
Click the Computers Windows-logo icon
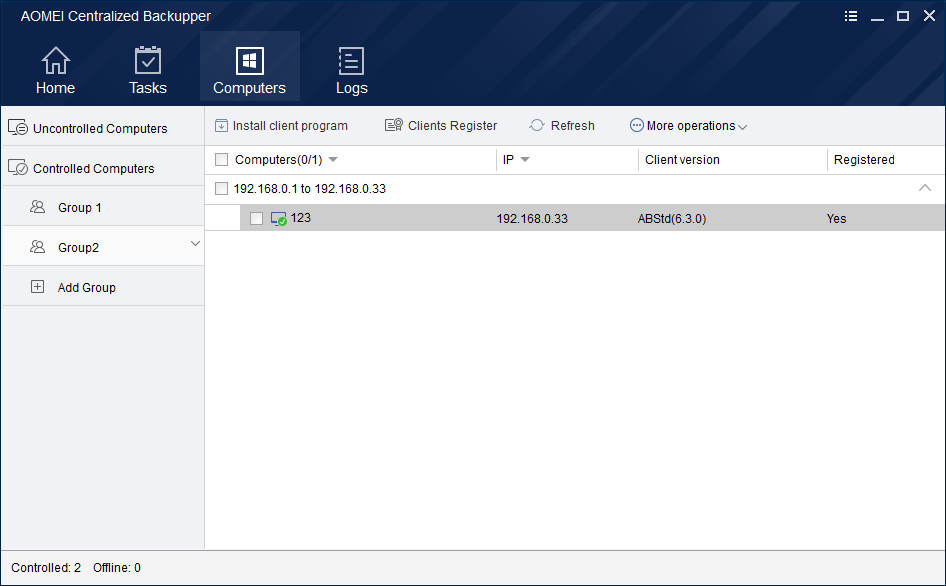coord(250,60)
